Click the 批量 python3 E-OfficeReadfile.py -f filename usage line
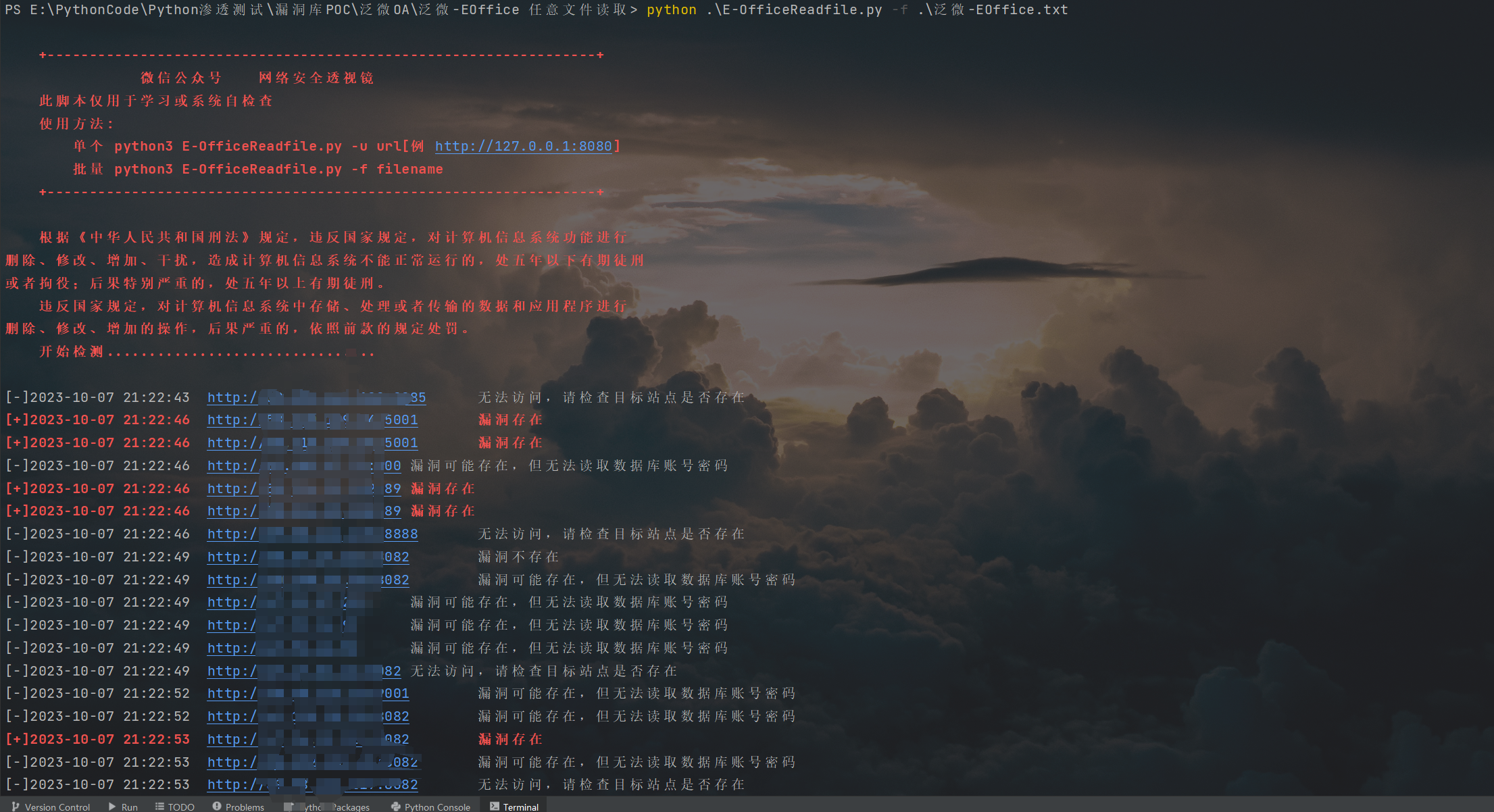The width and height of the screenshot is (1494, 812). (257, 169)
